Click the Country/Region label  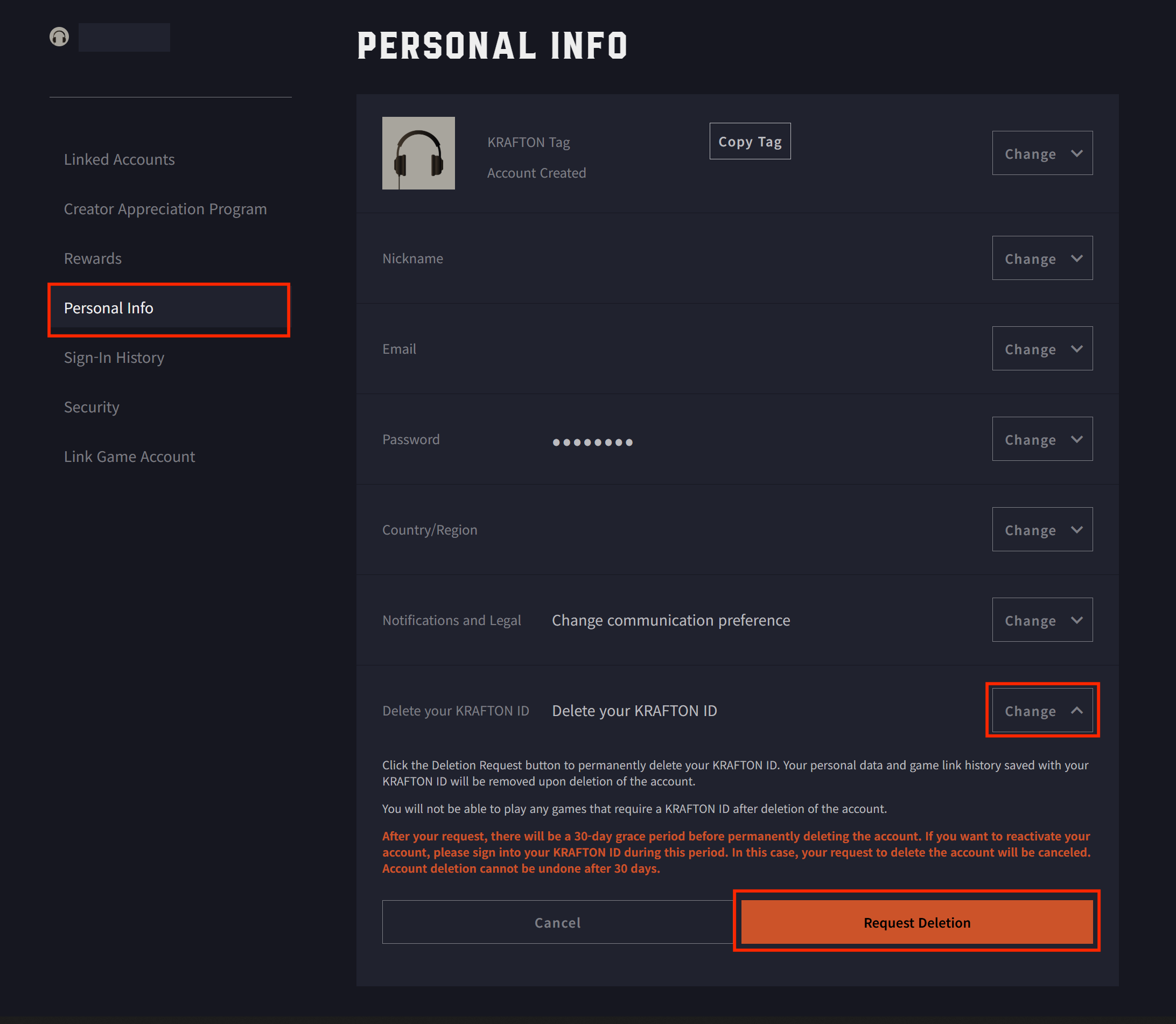point(430,530)
